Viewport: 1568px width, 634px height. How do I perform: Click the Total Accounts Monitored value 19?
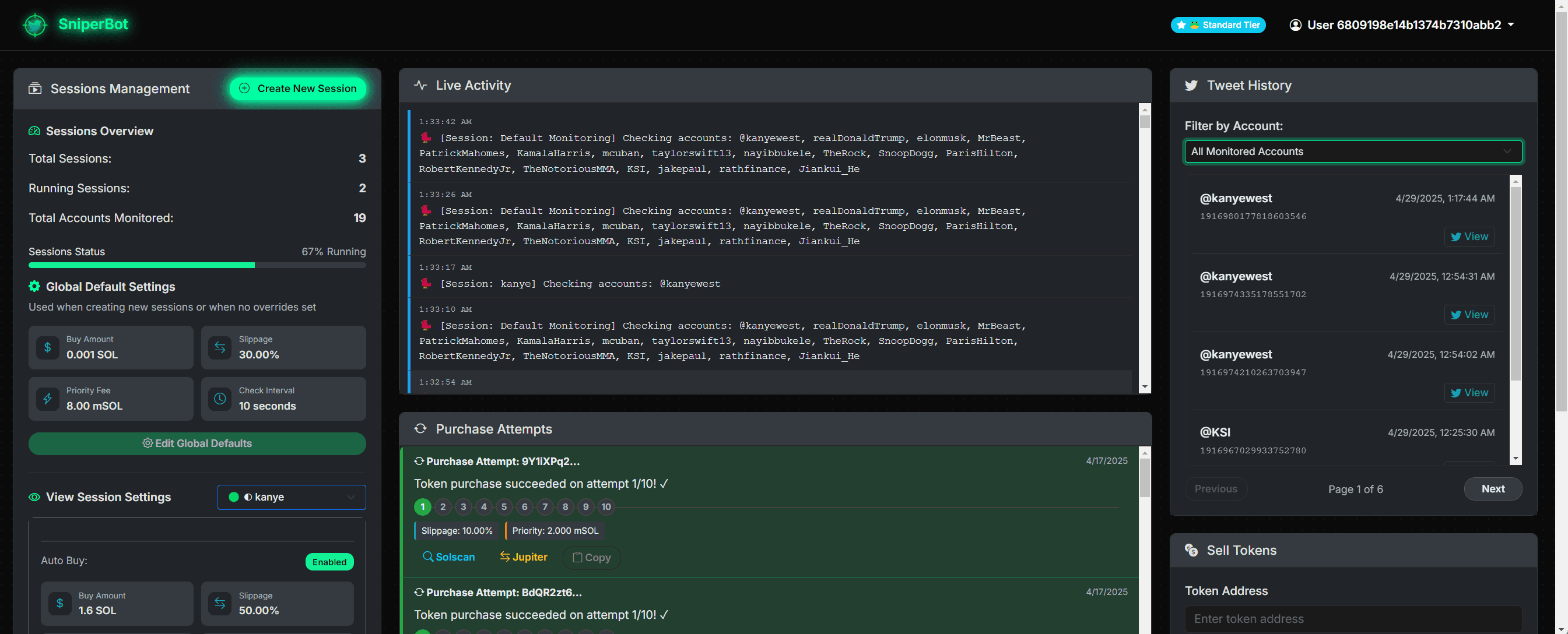359,219
